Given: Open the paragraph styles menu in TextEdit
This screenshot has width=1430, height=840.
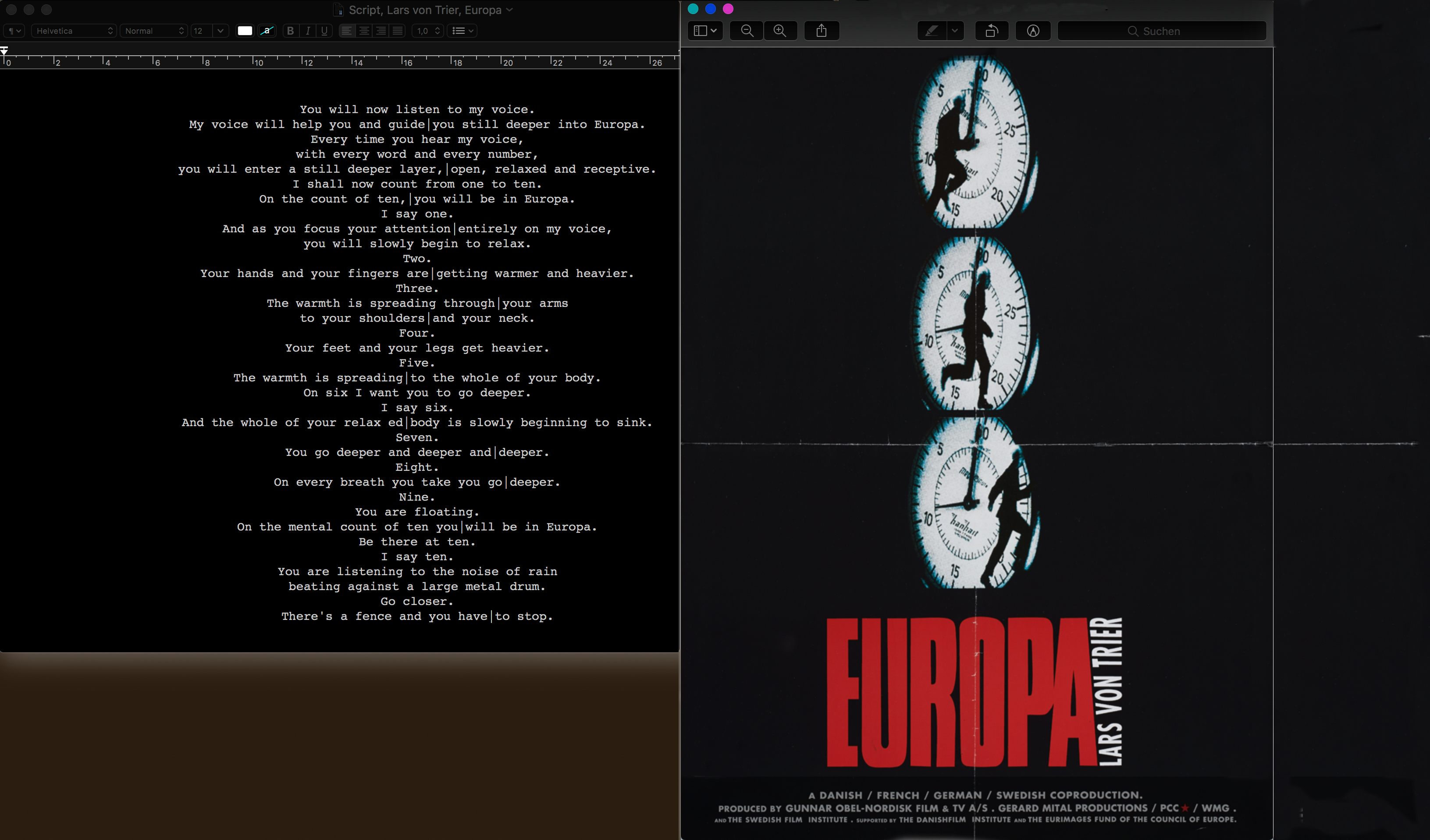Looking at the screenshot, I should 14,31.
